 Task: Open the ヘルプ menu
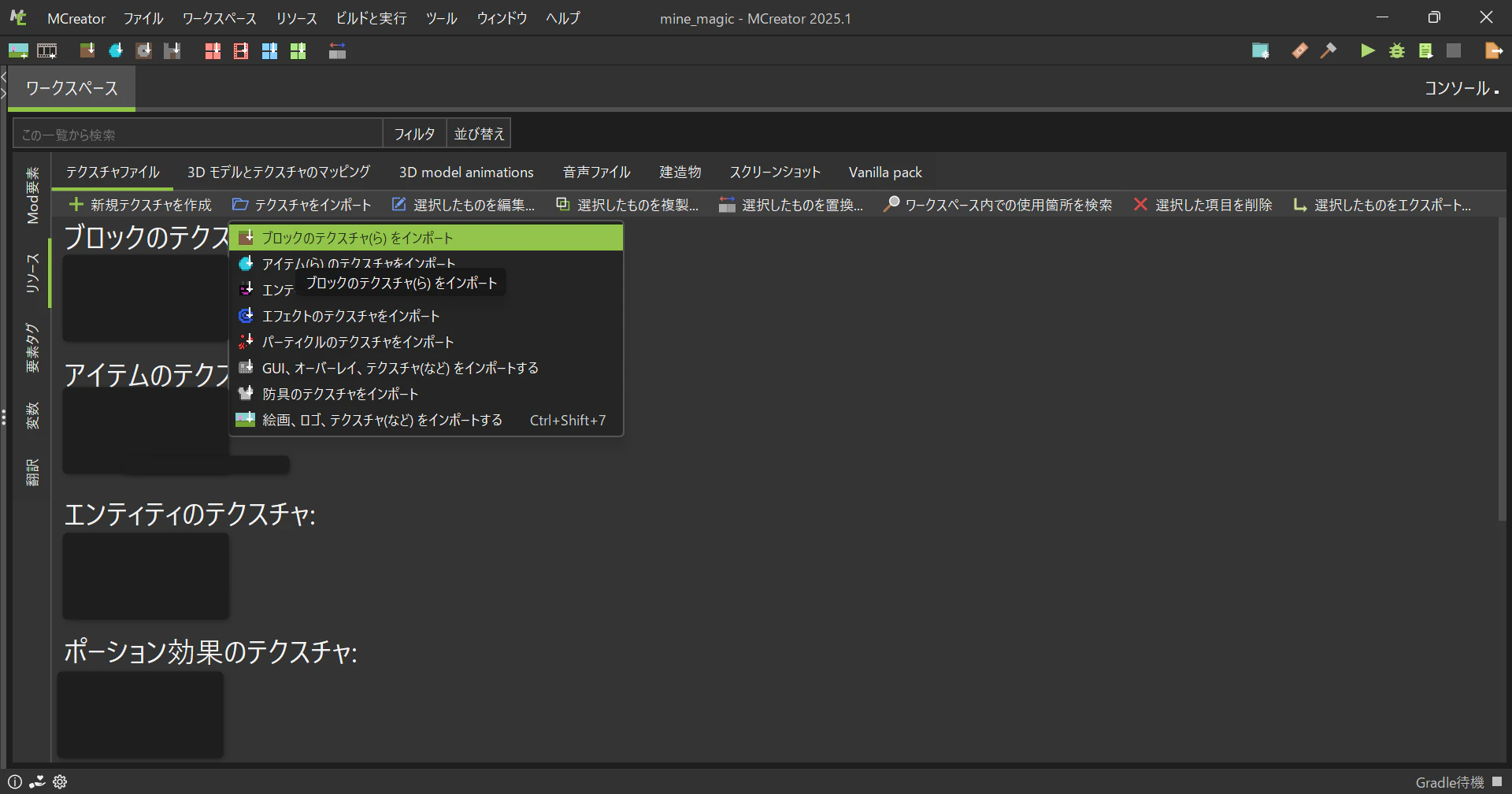click(563, 18)
